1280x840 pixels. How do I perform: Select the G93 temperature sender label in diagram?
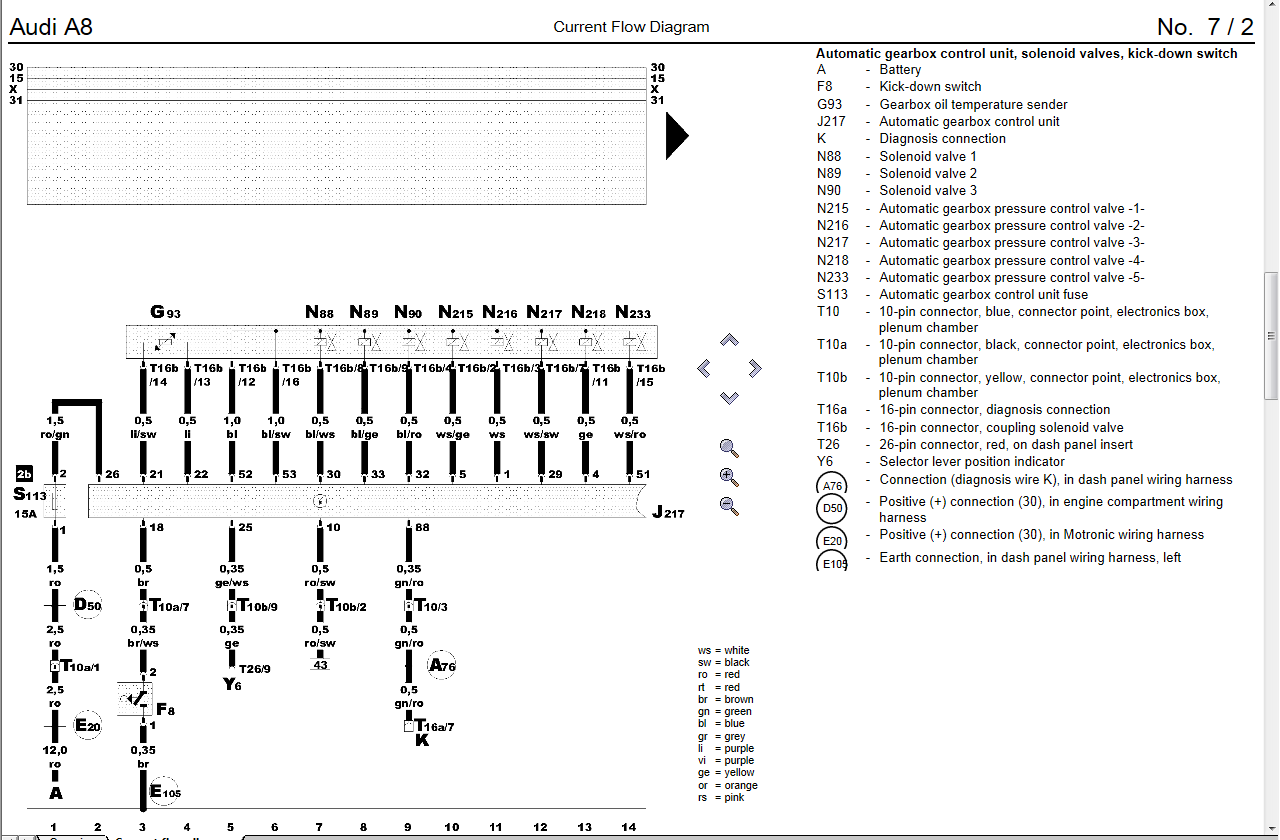[x=165, y=313]
